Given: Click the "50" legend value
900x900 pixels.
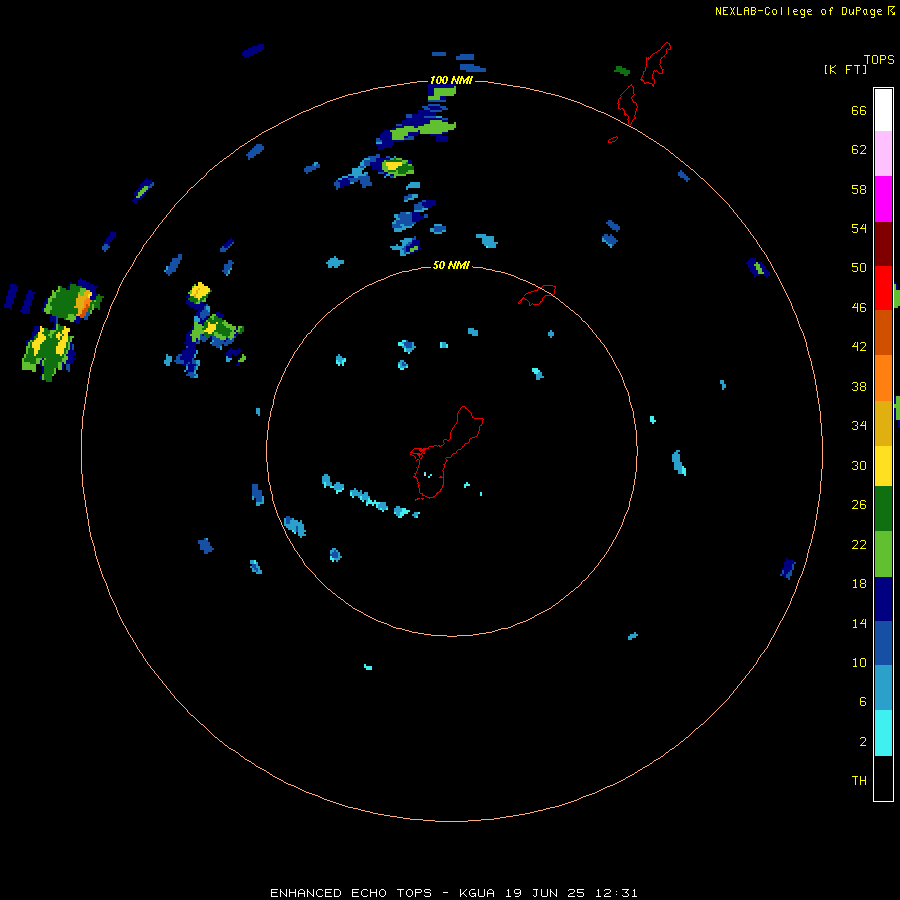Looking at the screenshot, I should pyautogui.click(x=859, y=268).
